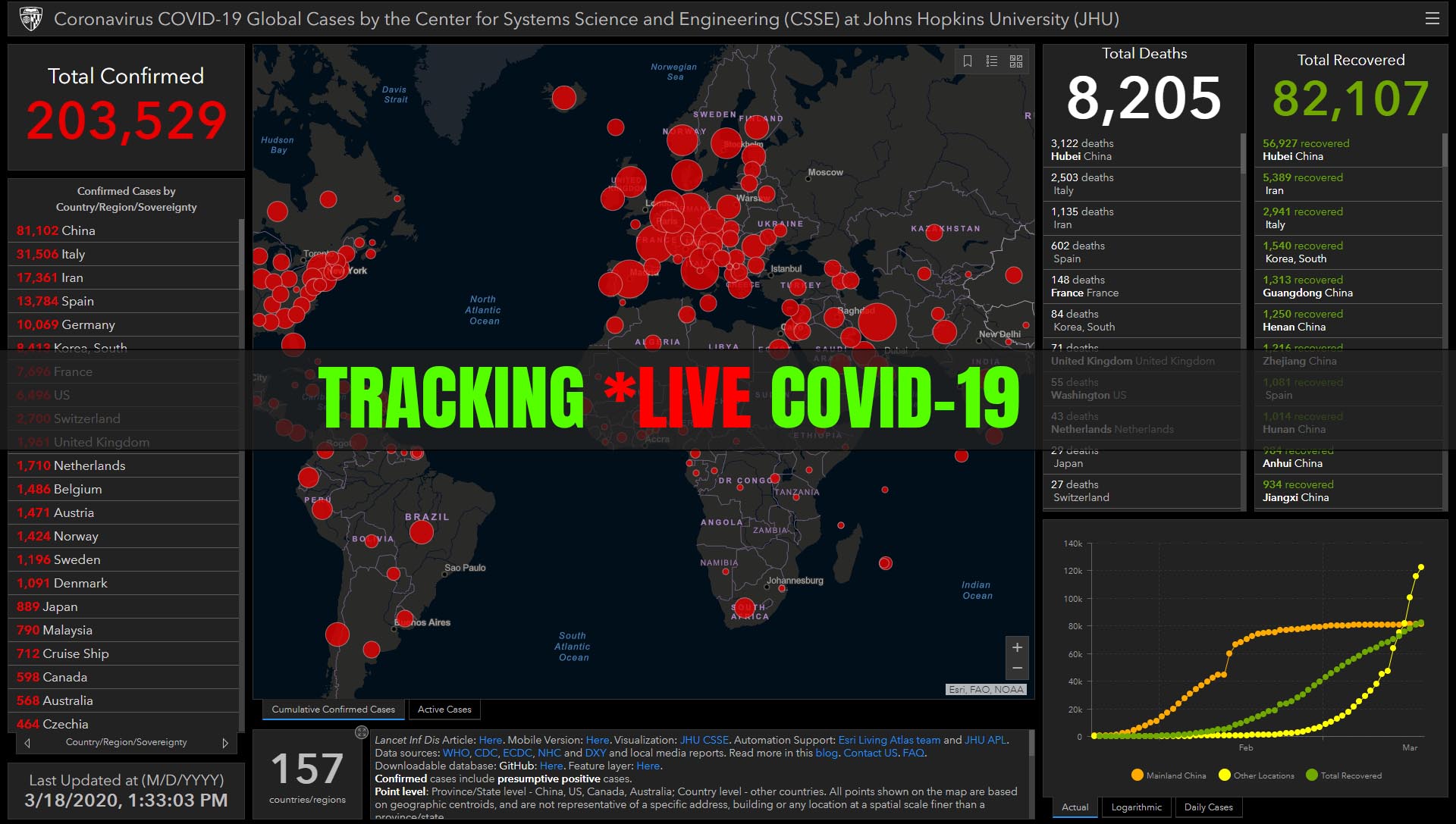Select 598 Canada in country list
The width and height of the screenshot is (1456, 824).
click(123, 677)
